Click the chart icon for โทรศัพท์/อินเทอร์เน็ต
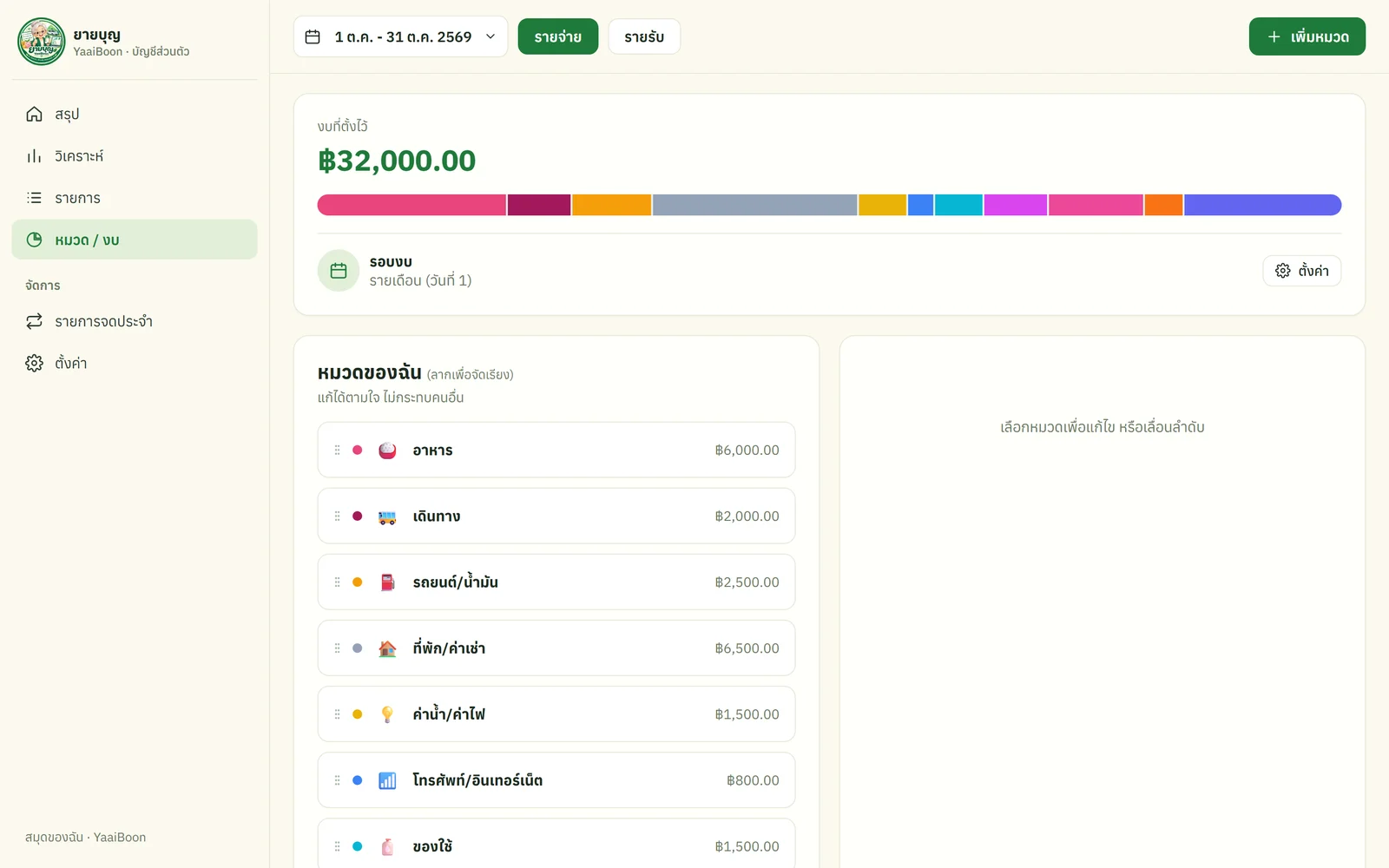The image size is (1389, 868). [x=387, y=780]
